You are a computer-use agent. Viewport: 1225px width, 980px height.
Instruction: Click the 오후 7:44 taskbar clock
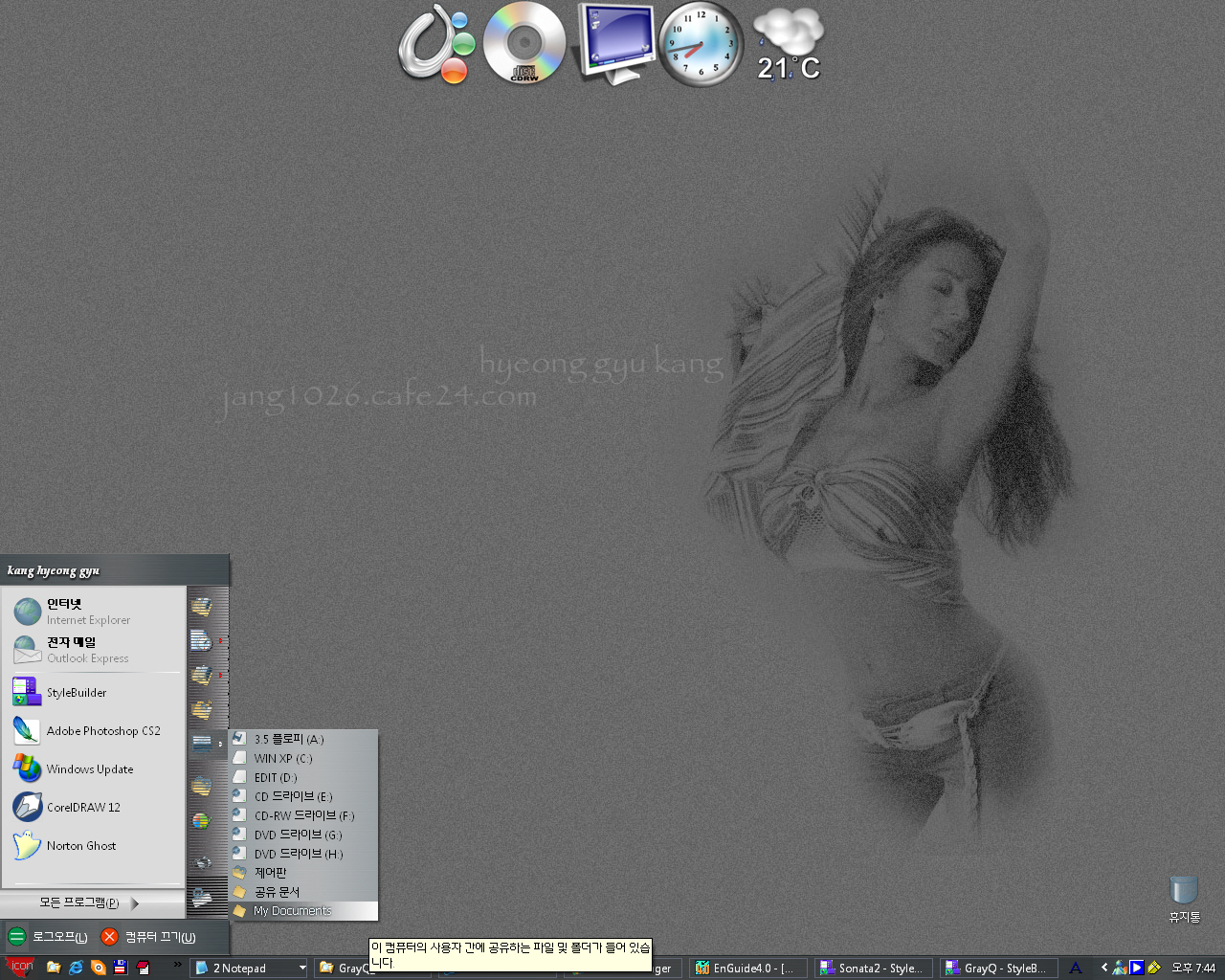[x=1193, y=968]
